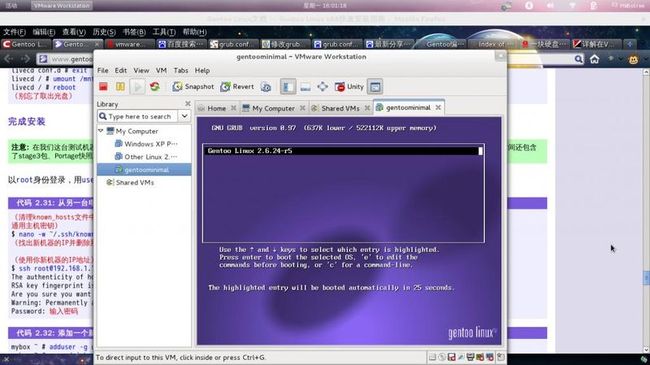650x365 pixels.
Task: Switch to the Index of Firefox tab
Action: coord(492,44)
